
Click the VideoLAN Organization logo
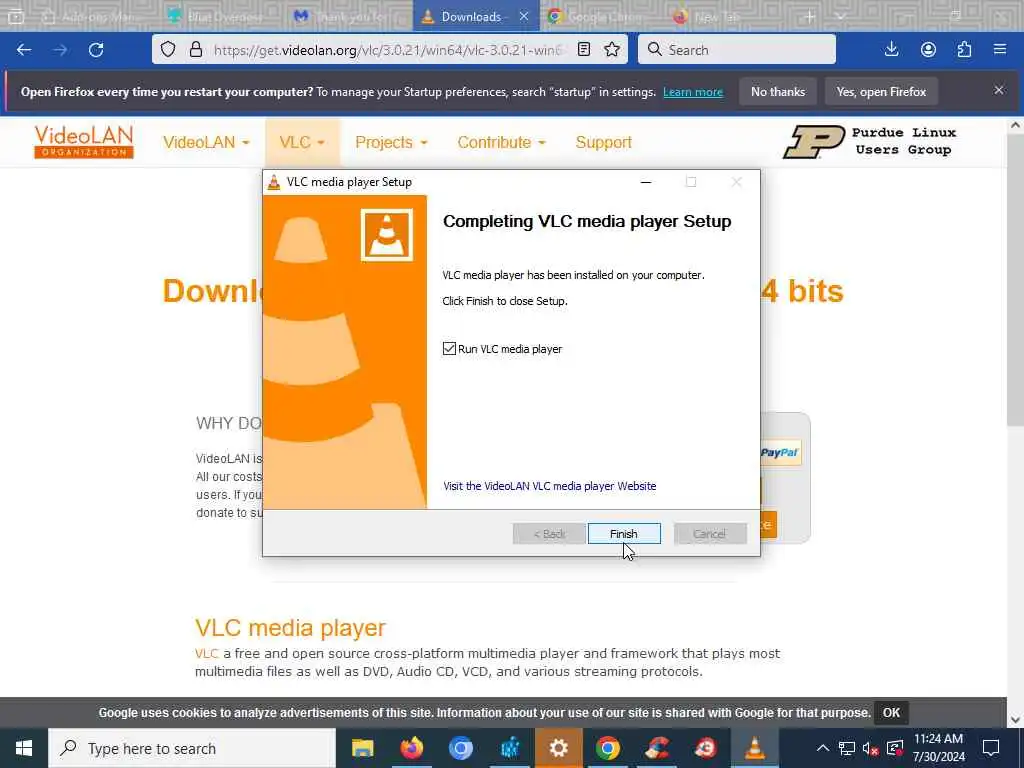[84, 142]
